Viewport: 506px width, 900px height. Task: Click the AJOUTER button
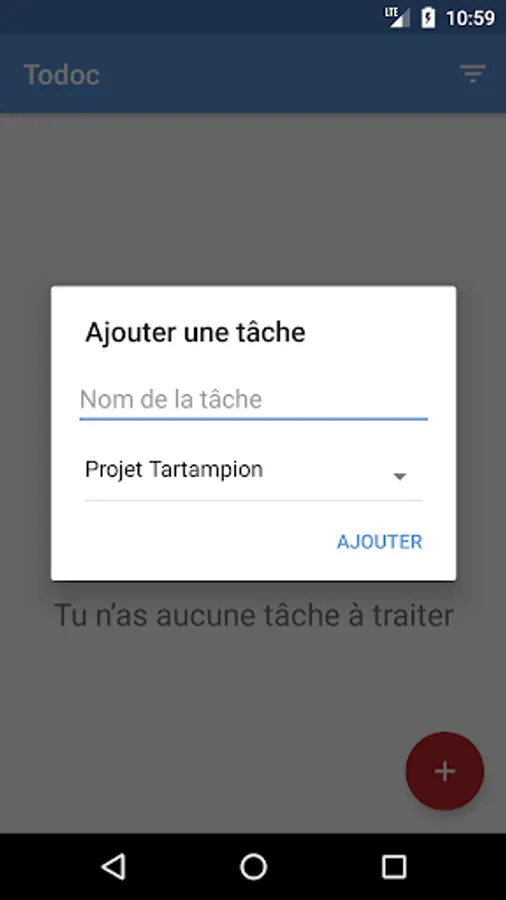click(x=379, y=542)
